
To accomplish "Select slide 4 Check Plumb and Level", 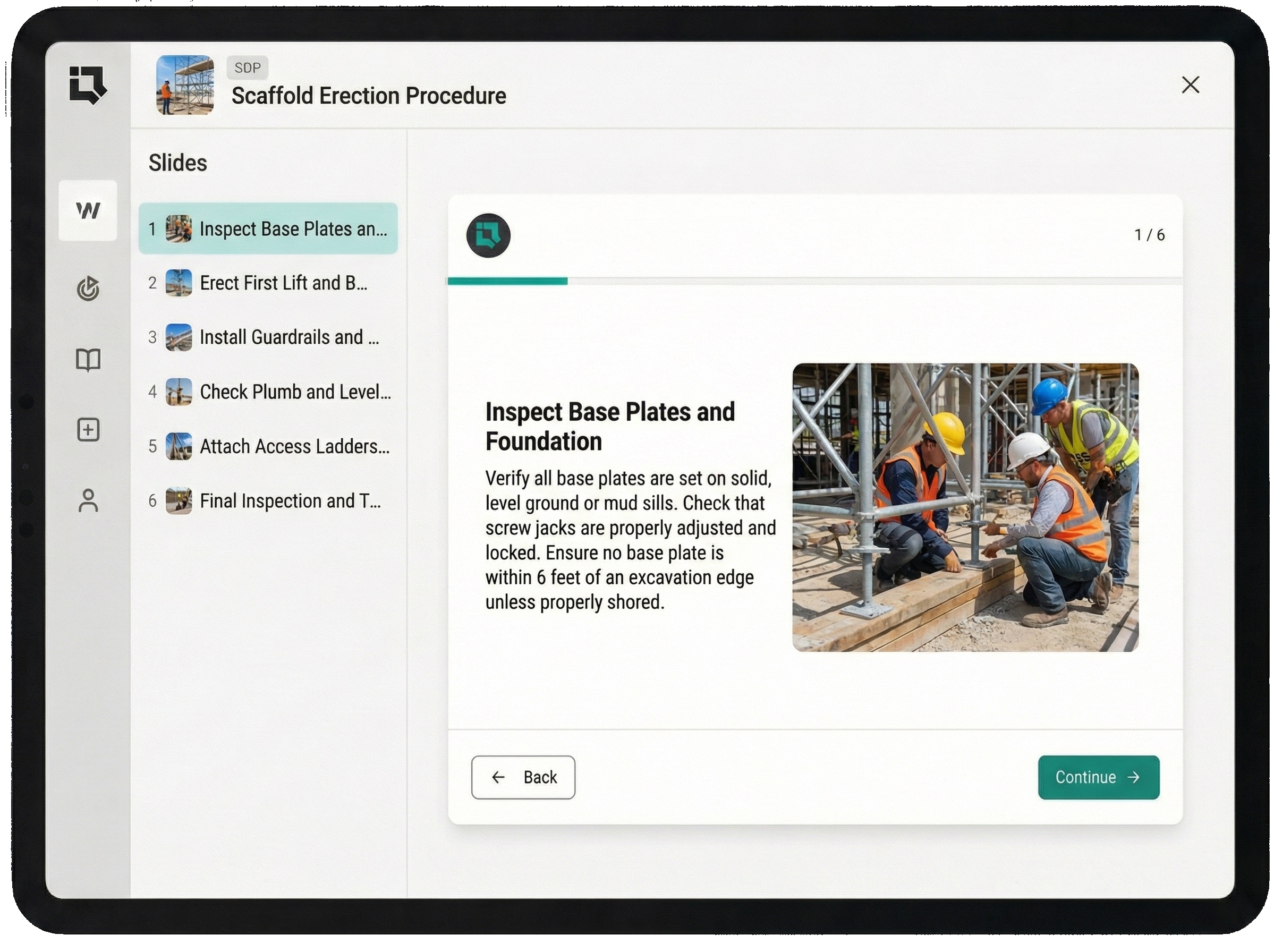I will click(x=268, y=392).
